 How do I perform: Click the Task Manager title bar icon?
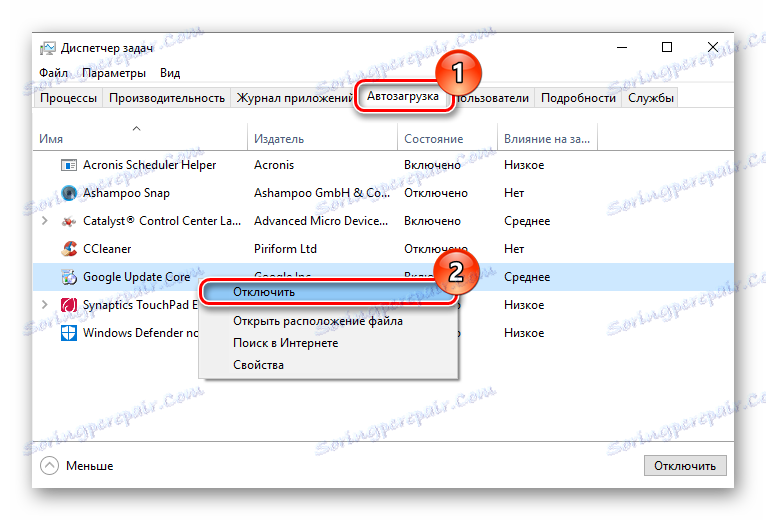click(x=48, y=48)
